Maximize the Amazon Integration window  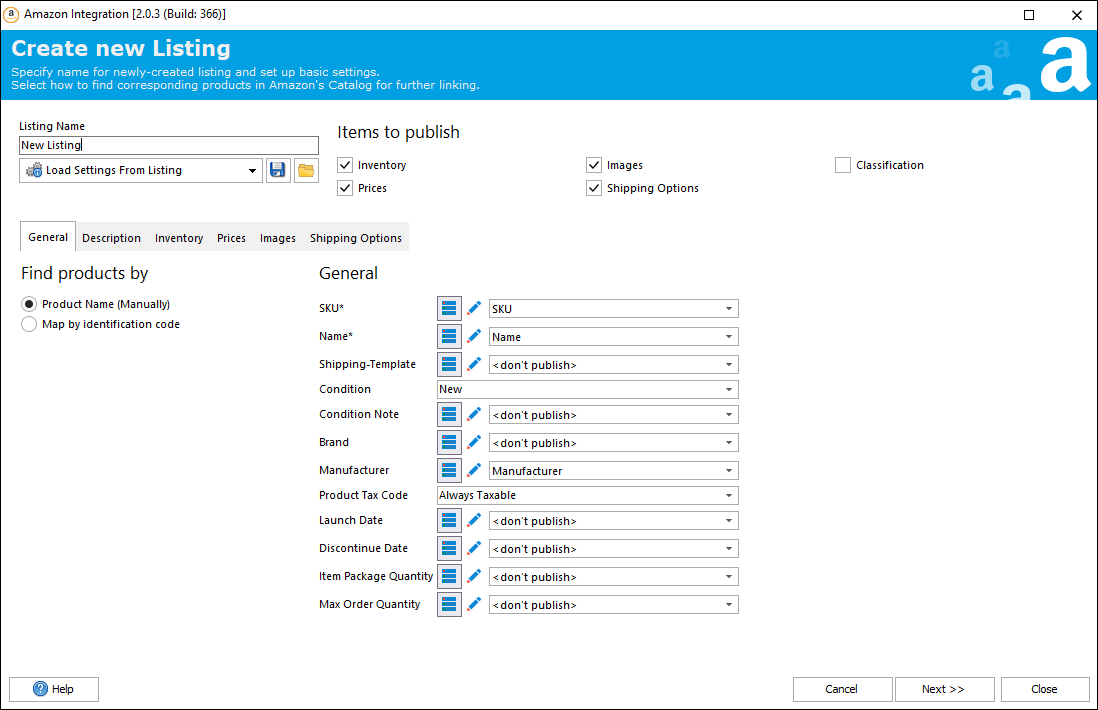tap(1029, 15)
